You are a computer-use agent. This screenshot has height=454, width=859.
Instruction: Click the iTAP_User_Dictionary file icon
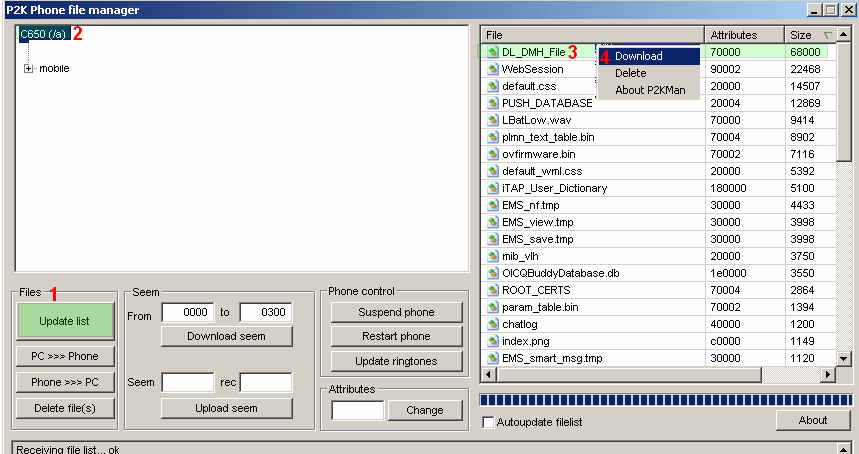coord(493,188)
